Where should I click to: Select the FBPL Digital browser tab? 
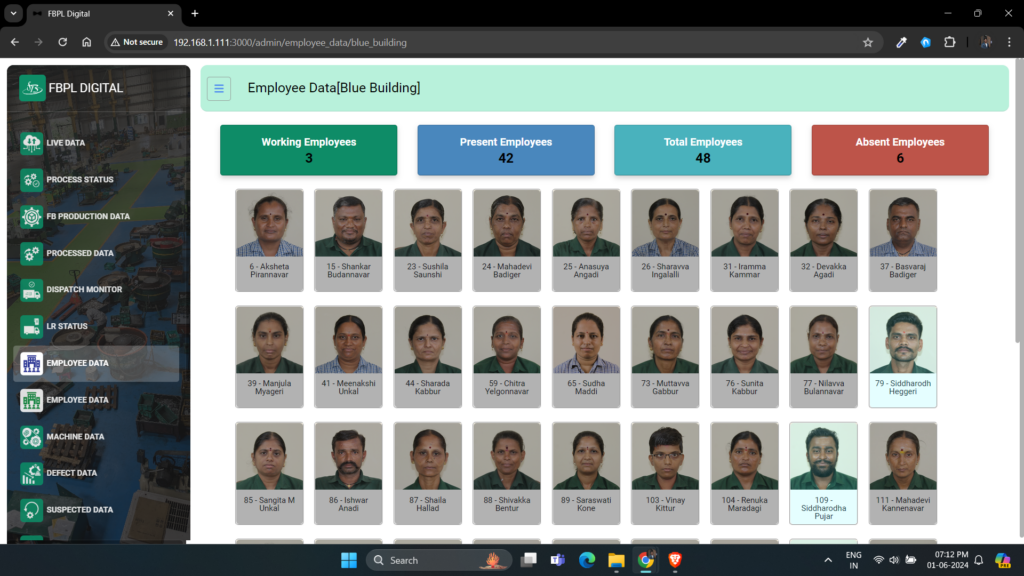pos(103,14)
